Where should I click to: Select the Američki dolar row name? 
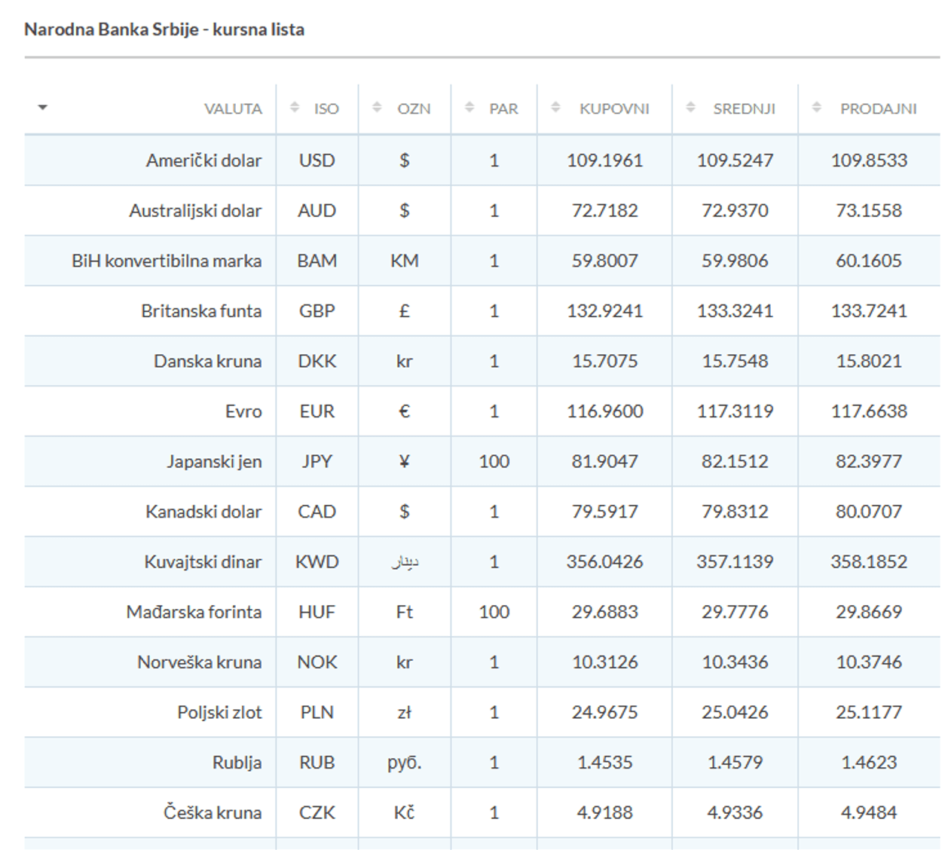204,160
